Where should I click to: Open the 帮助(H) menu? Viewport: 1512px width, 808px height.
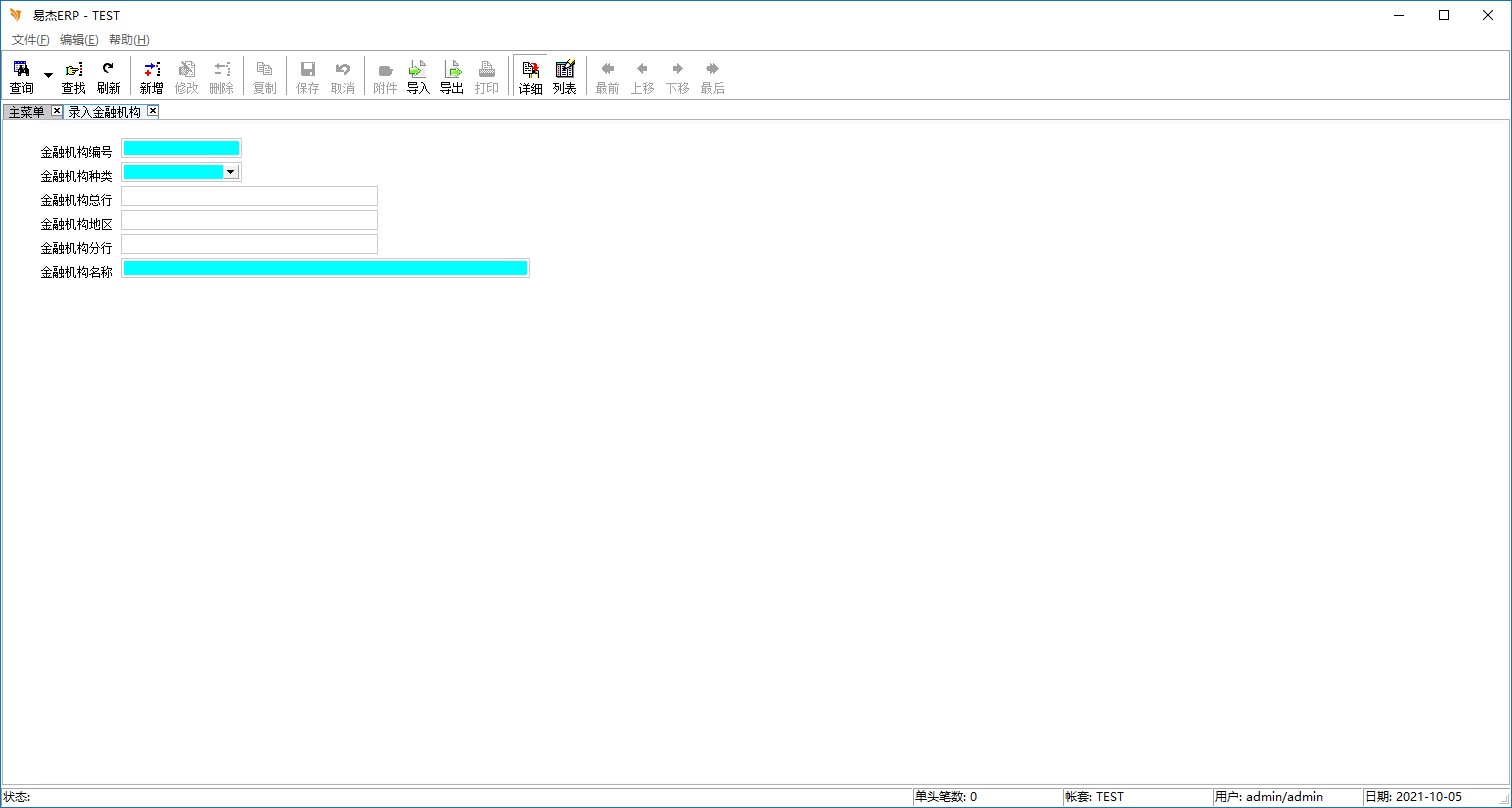pos(129,40)
